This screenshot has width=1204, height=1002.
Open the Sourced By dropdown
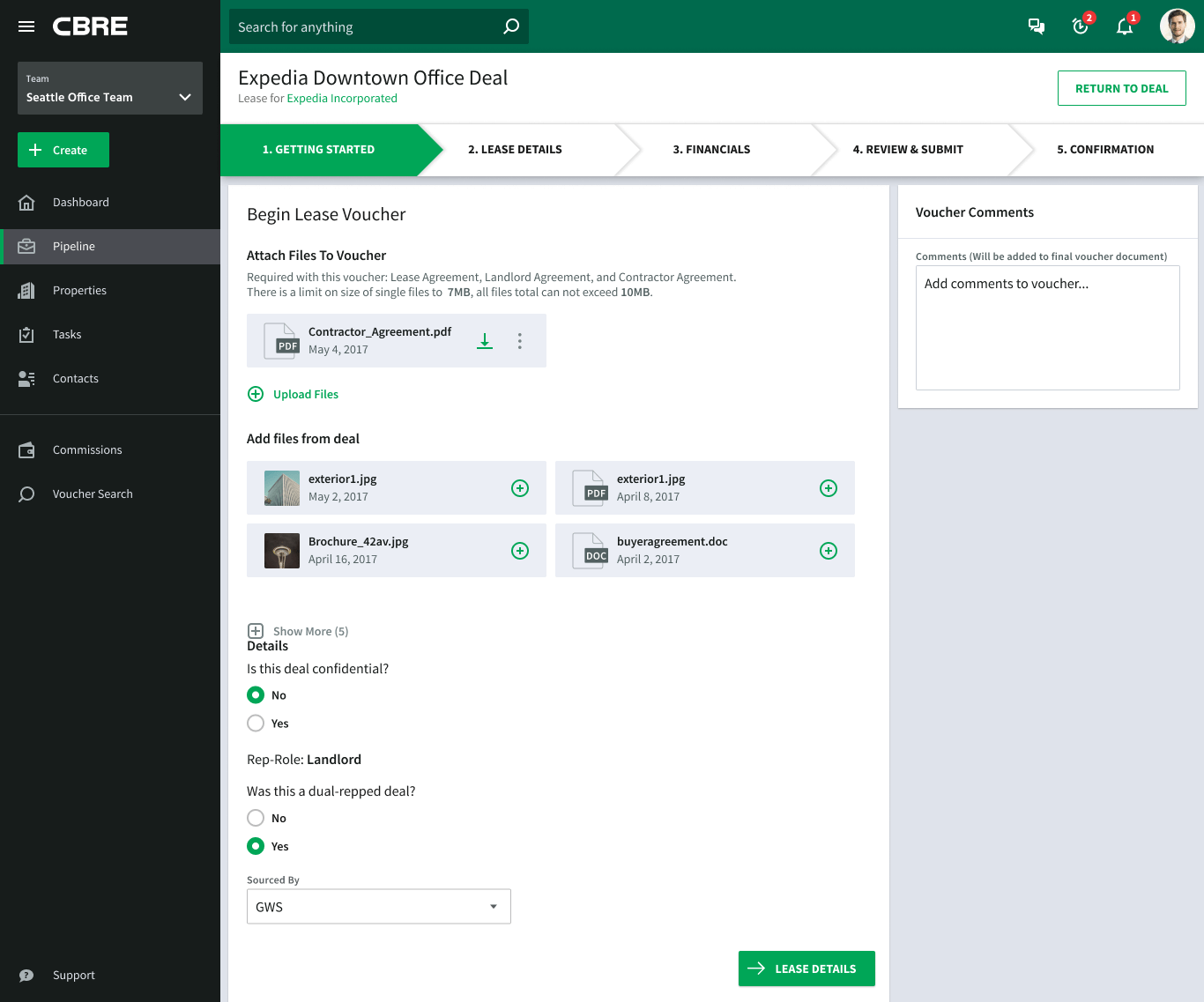379,907
